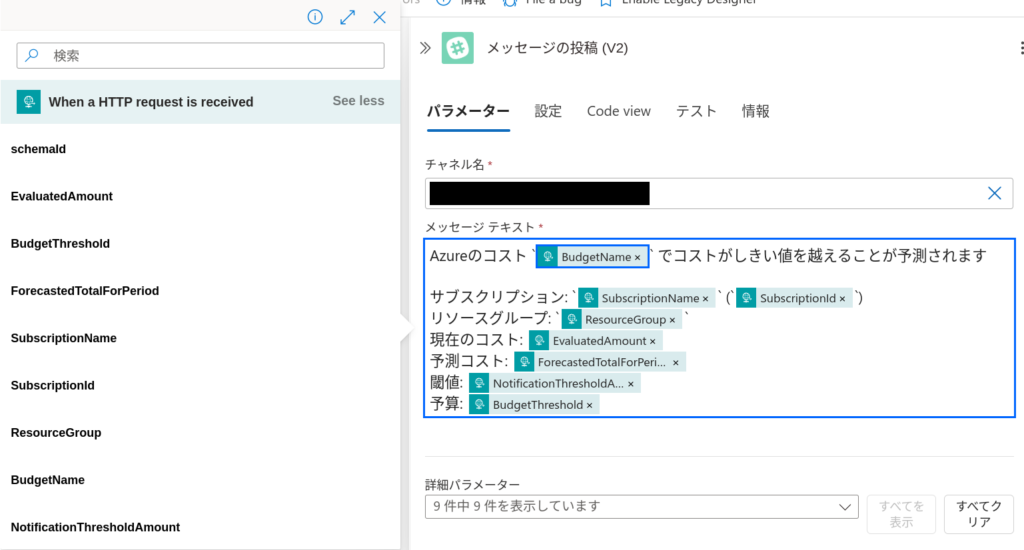Screen dimensions: 1024x550
Task: Click the Slack action icon
Action: pyautogui.click(x=458, y=48)
